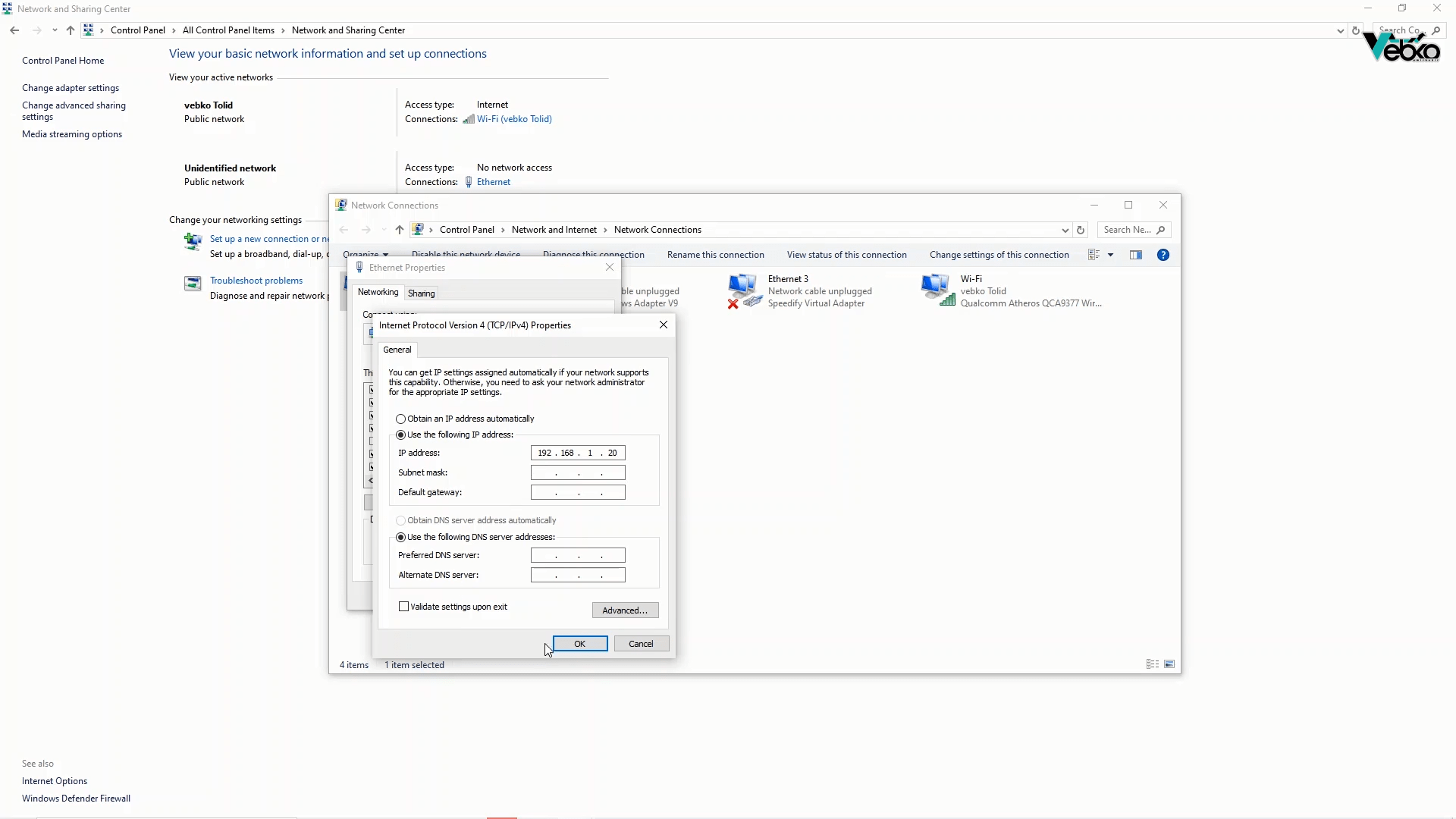This screenshot has height=819, width=1456.
Task: Open Network Connections help icon
Action: (x=1163, y=255)
